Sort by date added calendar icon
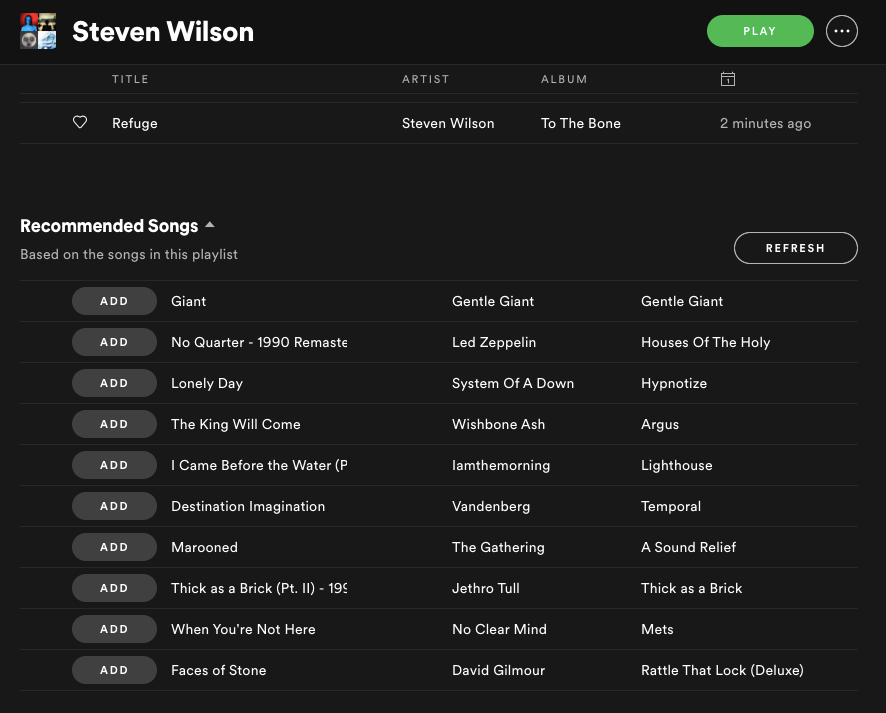This screenshot has width=886, height=713. 728,79
